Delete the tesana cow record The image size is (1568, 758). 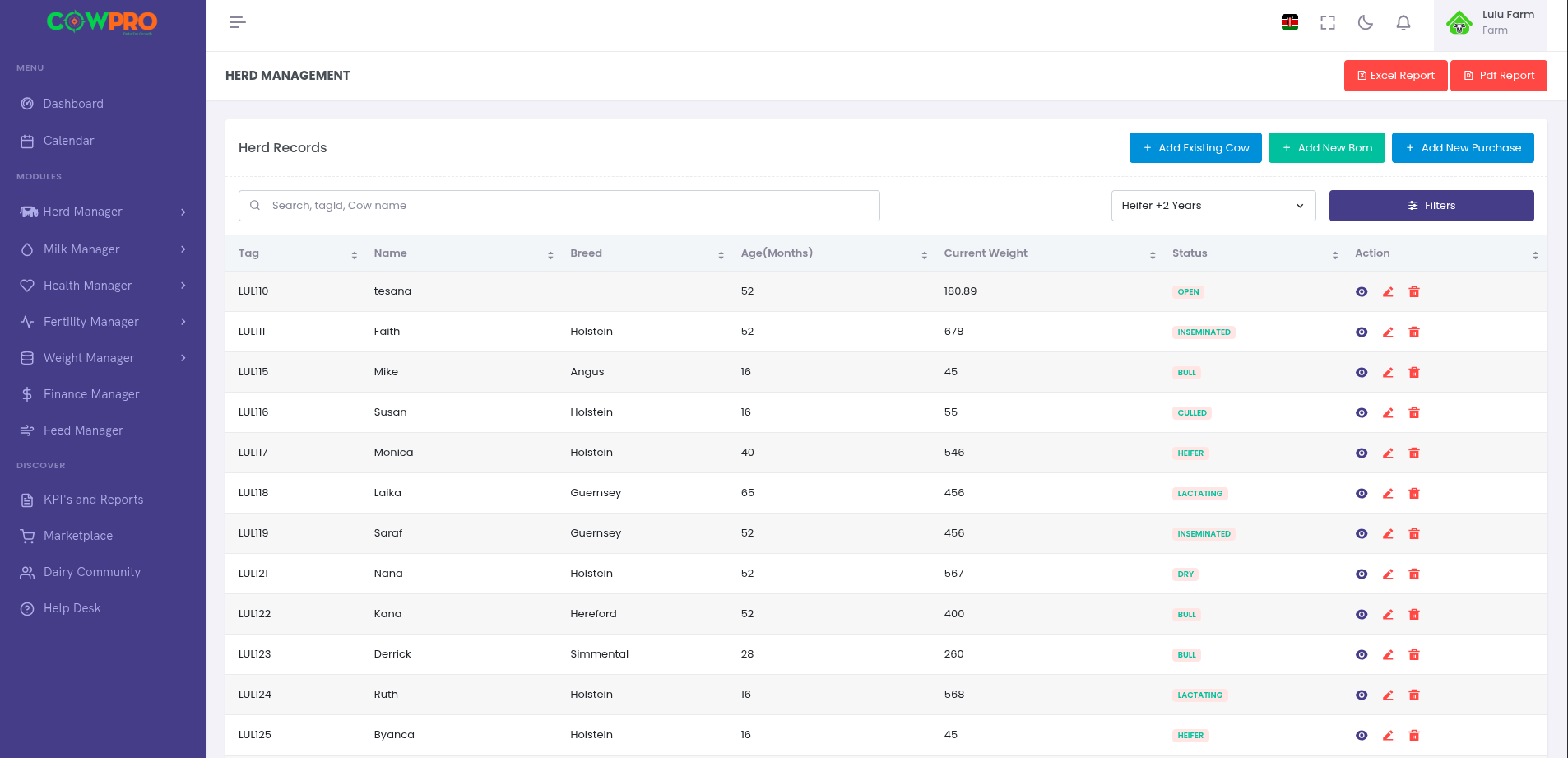(x=1414, y=292)
